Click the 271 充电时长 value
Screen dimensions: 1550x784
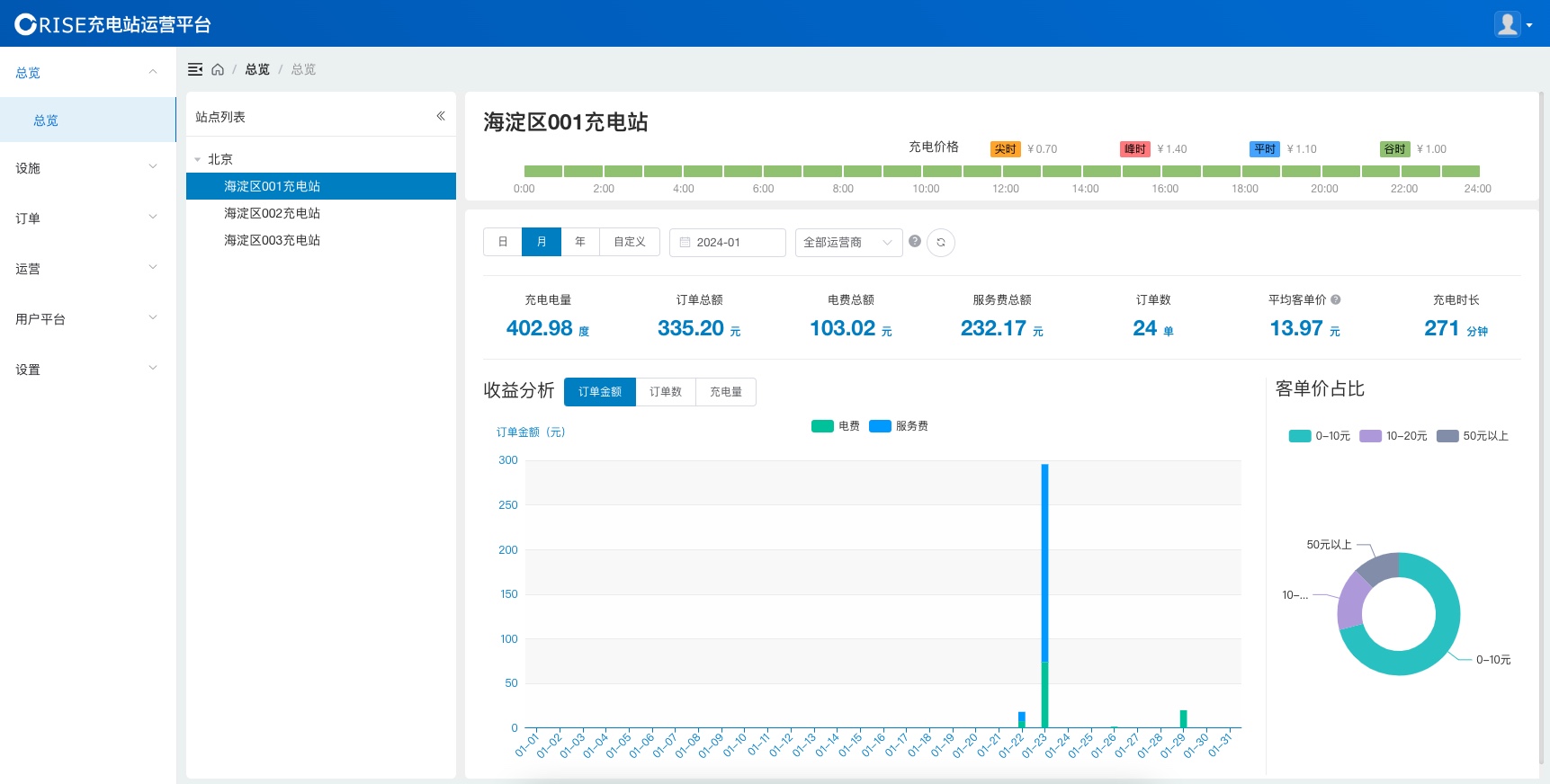point(1442,328)
